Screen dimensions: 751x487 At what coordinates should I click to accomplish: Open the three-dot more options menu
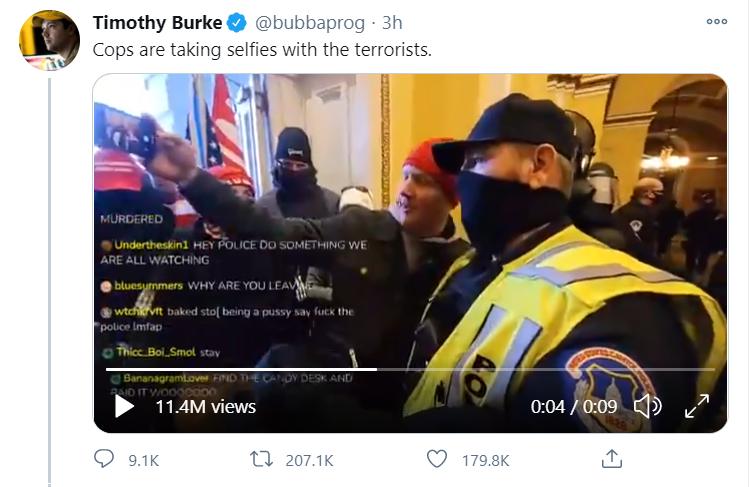717,22
